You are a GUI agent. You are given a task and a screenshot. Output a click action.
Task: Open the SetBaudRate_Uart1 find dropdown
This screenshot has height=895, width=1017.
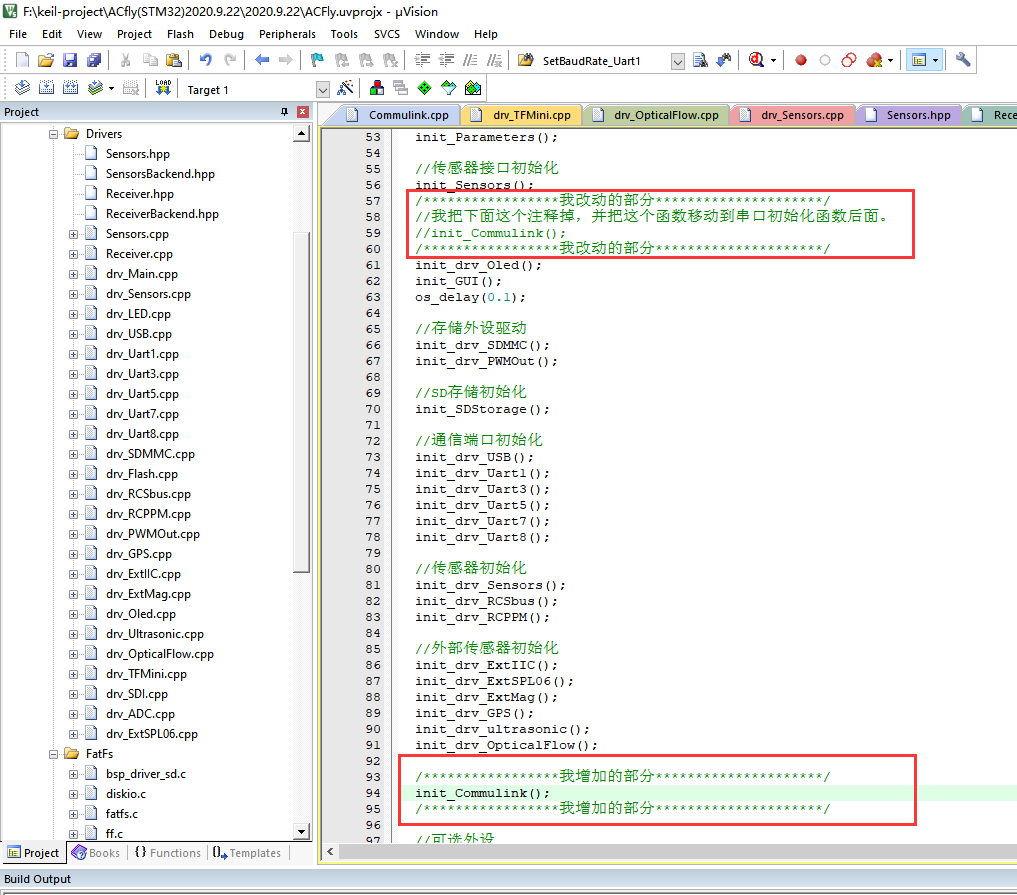pos(678,62)
